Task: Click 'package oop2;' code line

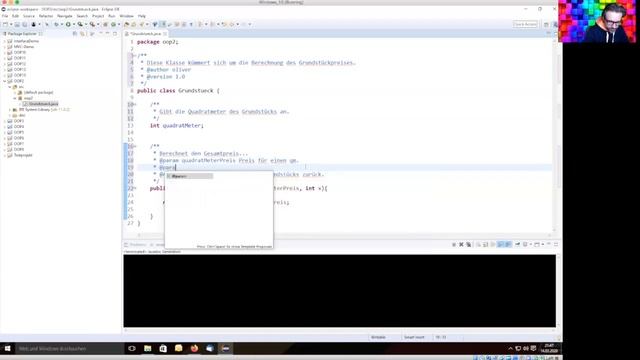Action: [158, 42]
